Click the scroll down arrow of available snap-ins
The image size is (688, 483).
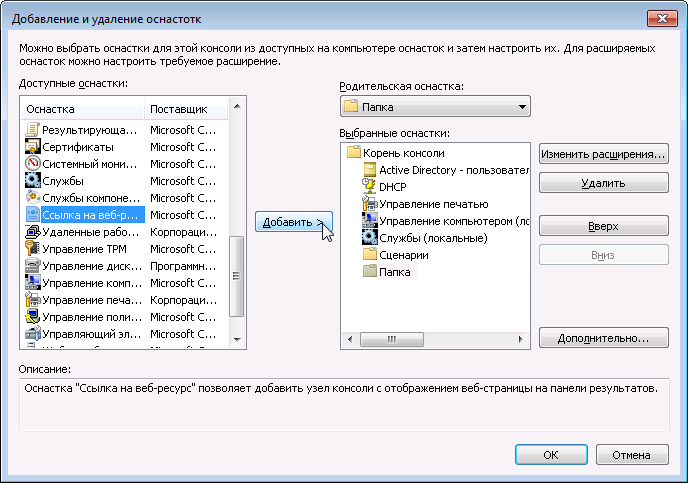tap(237, 340)
